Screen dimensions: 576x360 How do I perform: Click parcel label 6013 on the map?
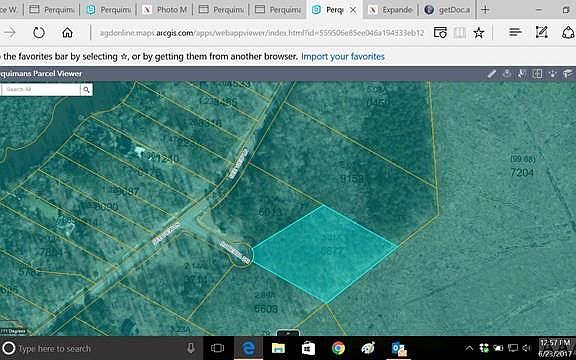point(270,212)
